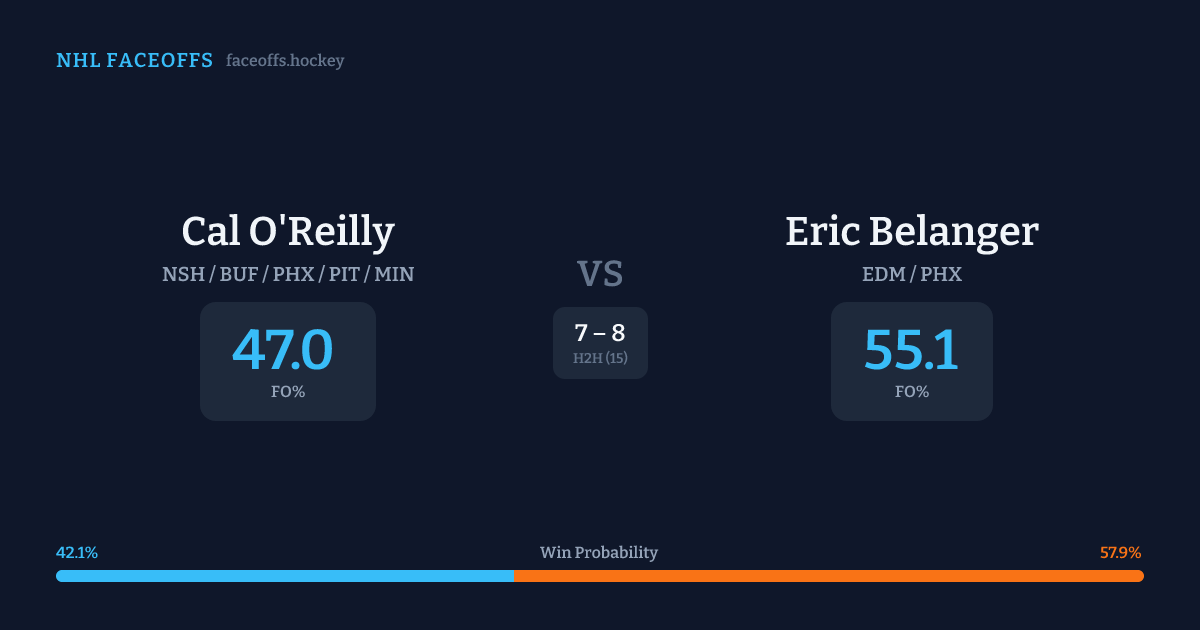Click the Win Probability heading

[x=599, y=553]
